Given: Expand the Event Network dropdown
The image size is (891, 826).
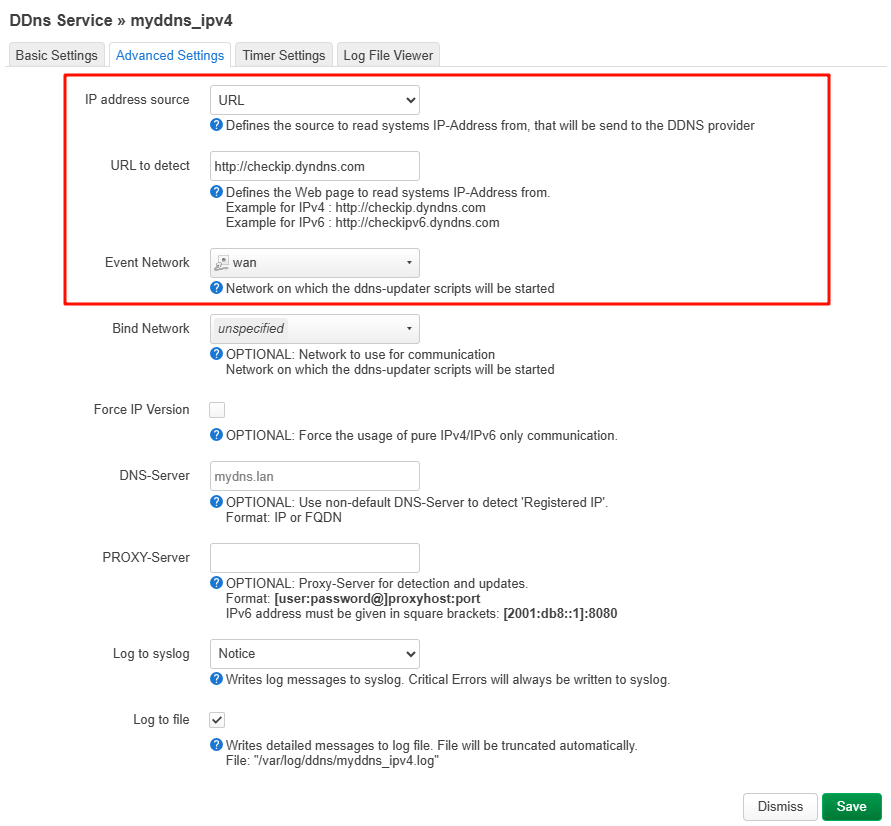Looking at the screenshot, I should 314,263.
